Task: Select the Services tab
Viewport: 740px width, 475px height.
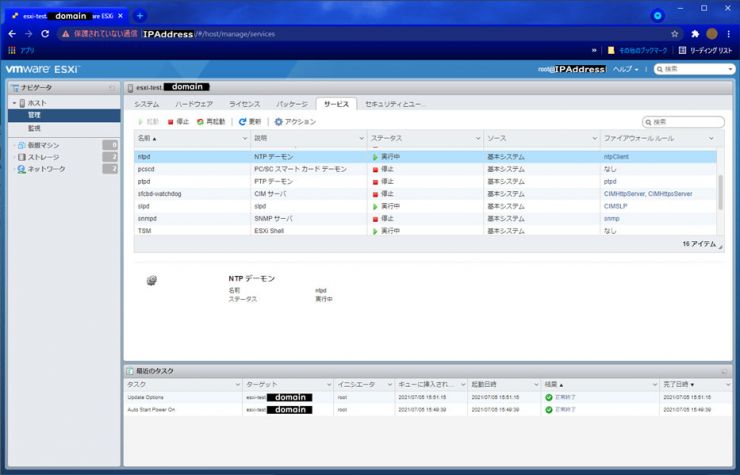Action: [x=336, y=104]
